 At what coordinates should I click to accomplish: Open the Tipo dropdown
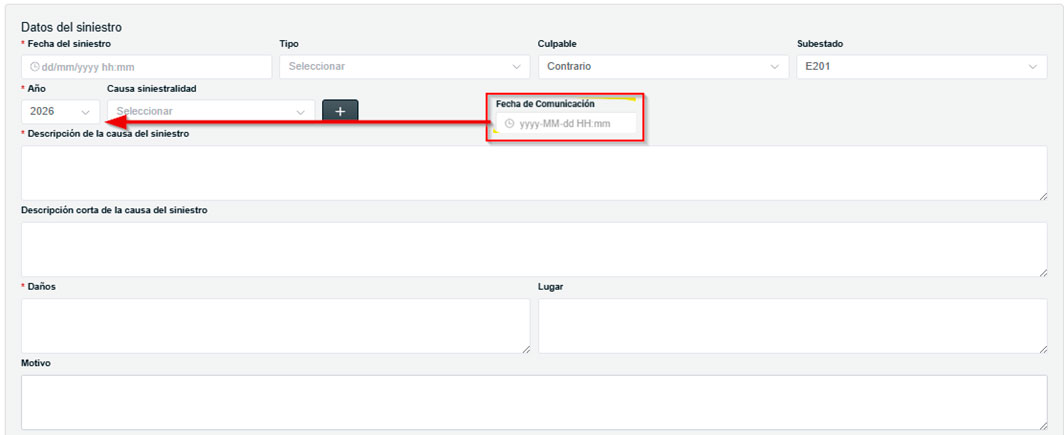(404, 67)
